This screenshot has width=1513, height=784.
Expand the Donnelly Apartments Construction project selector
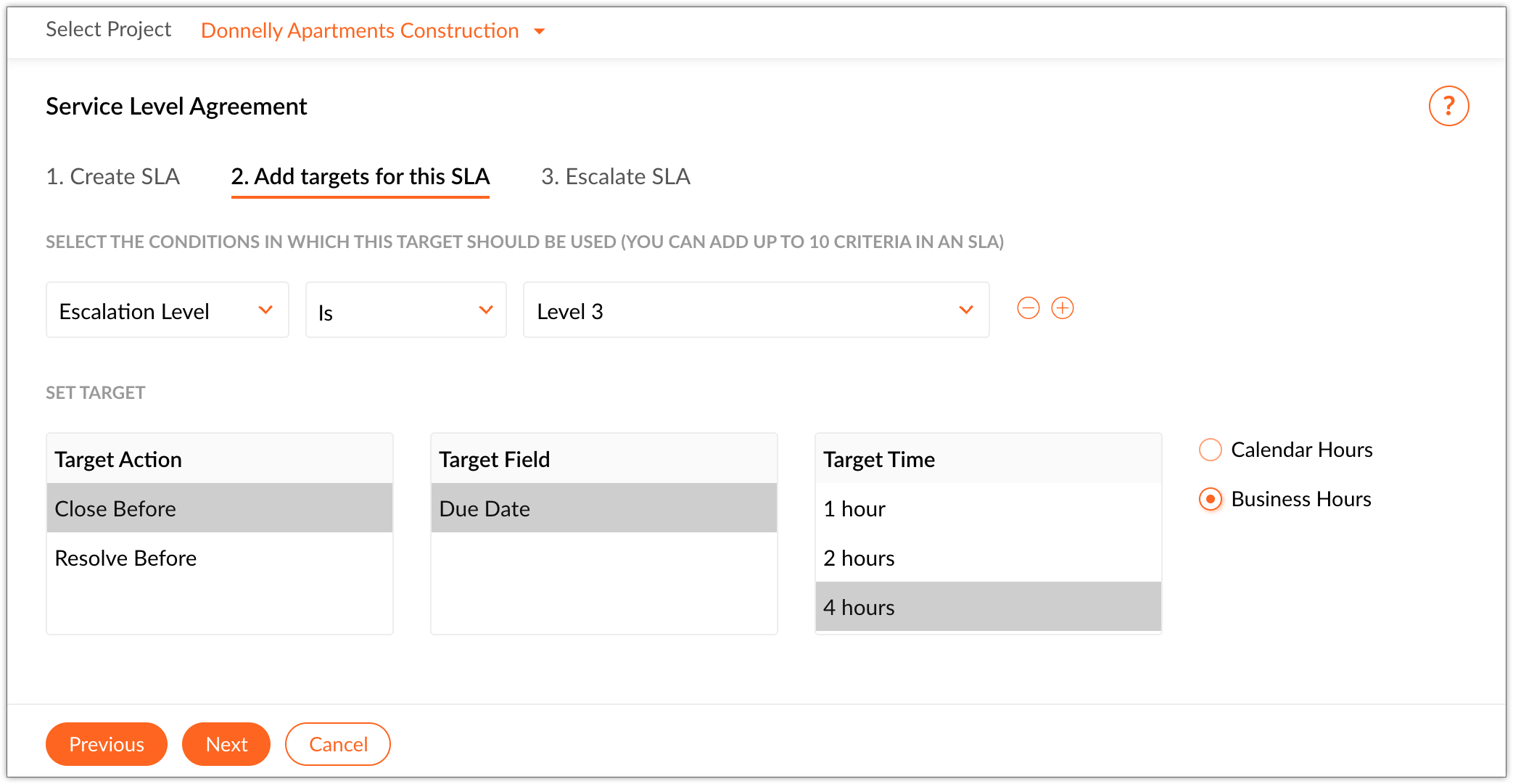click(373, 30)
